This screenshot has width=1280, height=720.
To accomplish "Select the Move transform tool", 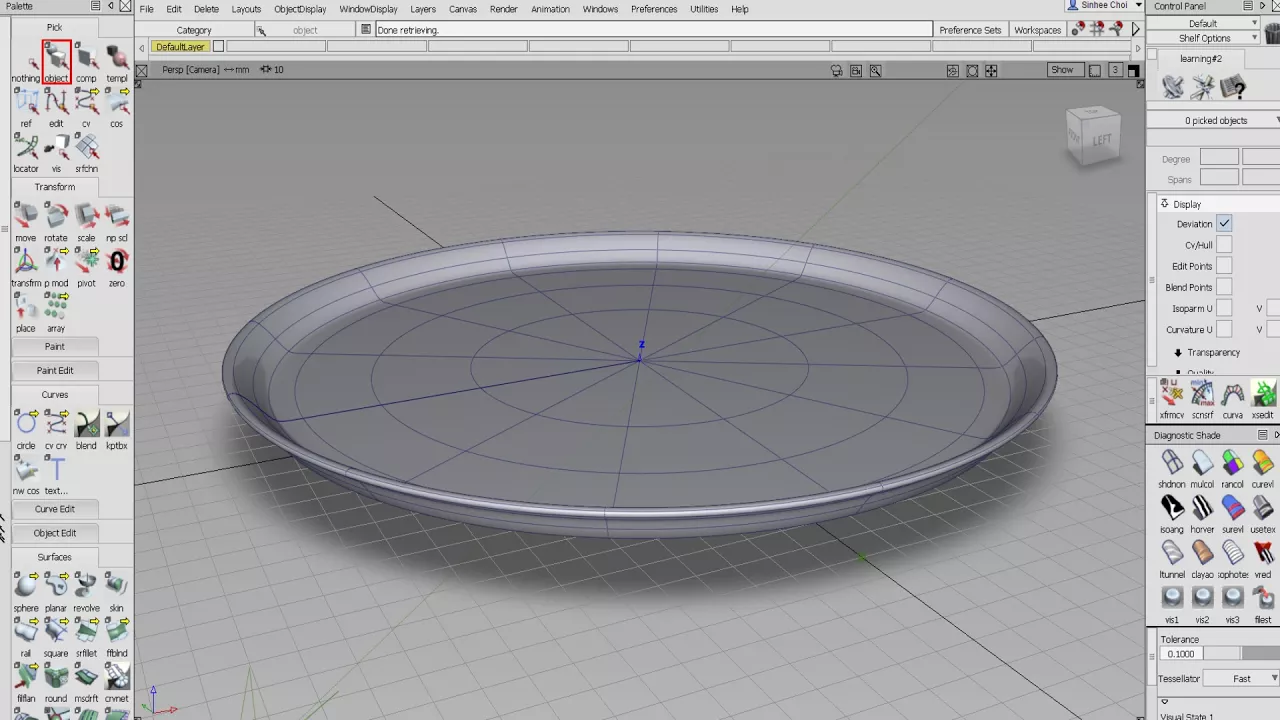I will click(x=26, y=220).
